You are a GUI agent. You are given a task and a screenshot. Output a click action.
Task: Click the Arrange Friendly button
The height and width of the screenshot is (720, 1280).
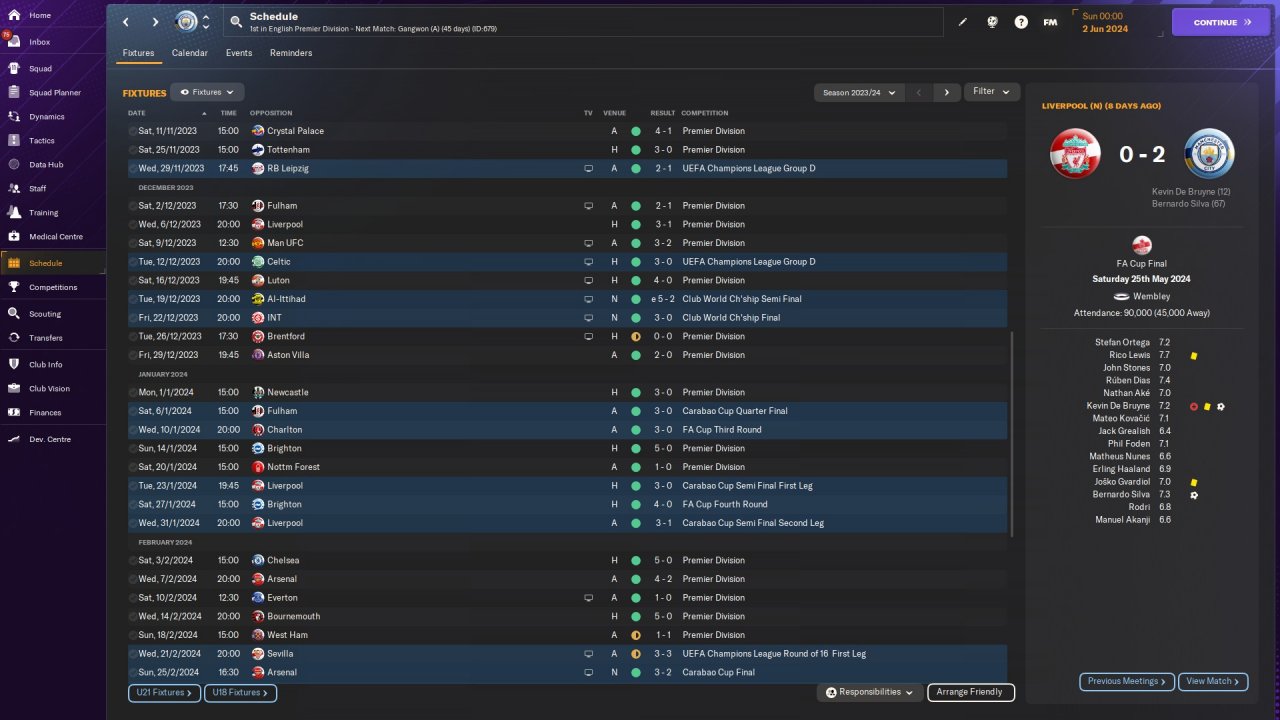[971, 692]
